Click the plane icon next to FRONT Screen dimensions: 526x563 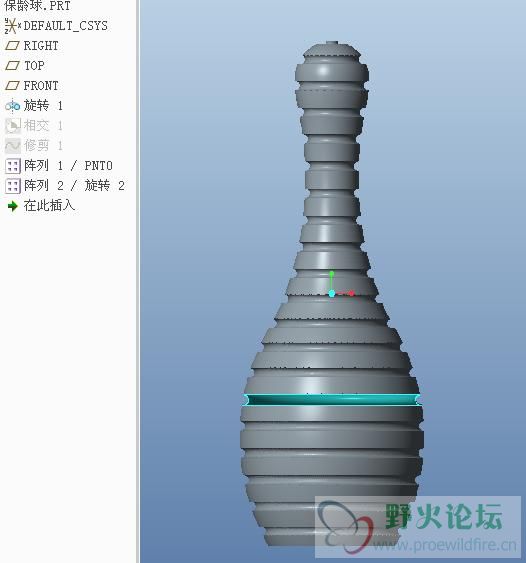(x=12, y=85)
